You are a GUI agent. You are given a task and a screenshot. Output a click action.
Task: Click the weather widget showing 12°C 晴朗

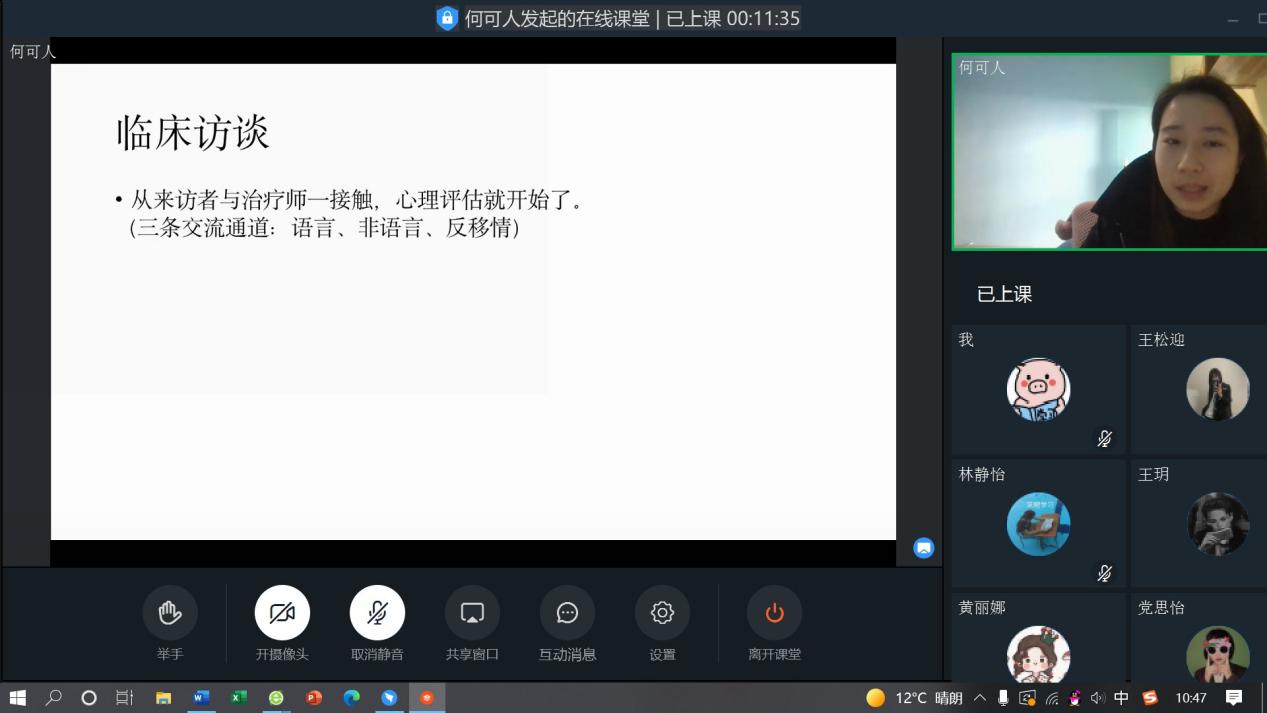[x=914, y=698]
